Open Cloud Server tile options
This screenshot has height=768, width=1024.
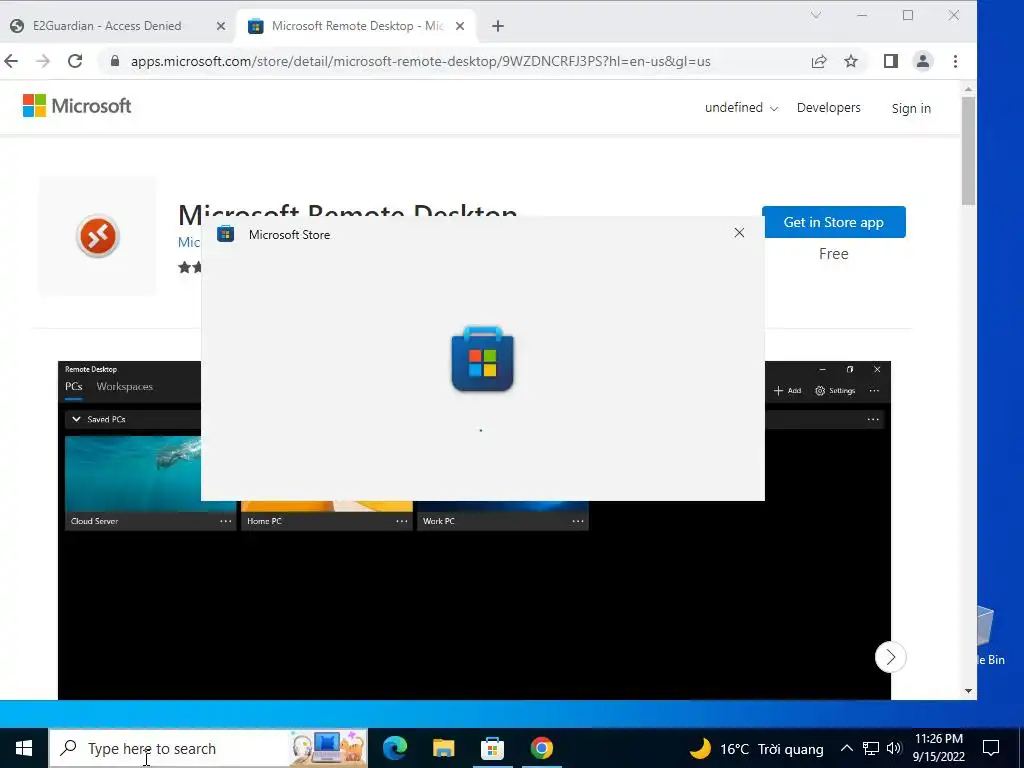[x=225, y=521]
